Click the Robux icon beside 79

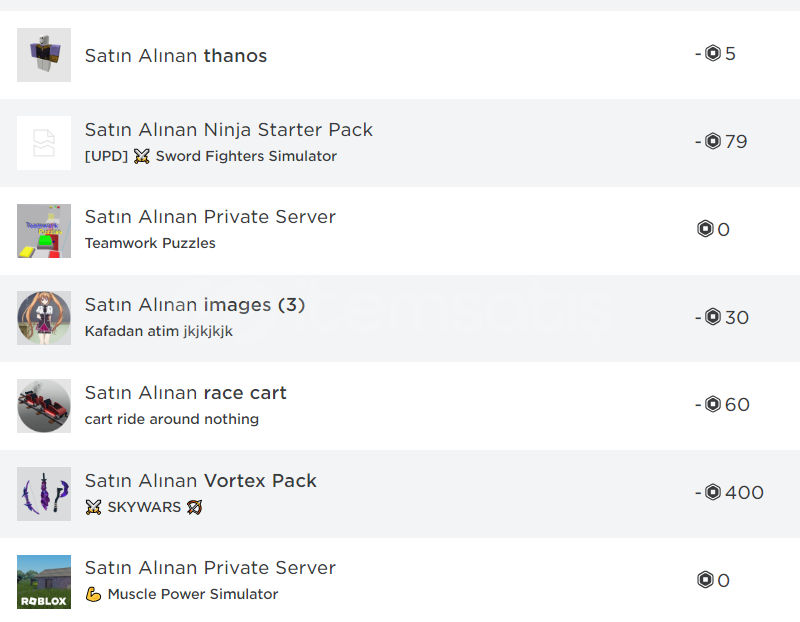point(713,141)
